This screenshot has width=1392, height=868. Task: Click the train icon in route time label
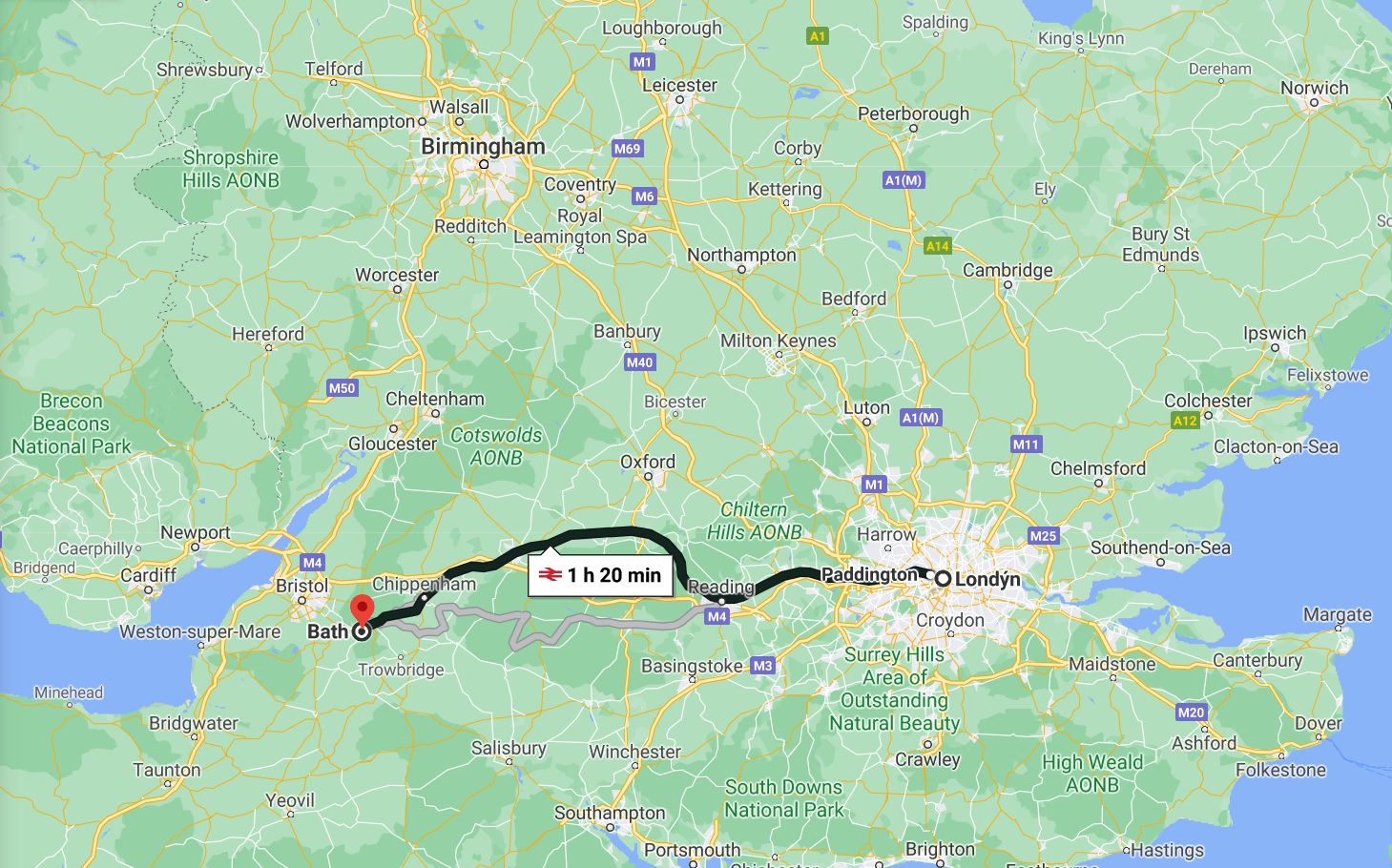click(550, 575)
